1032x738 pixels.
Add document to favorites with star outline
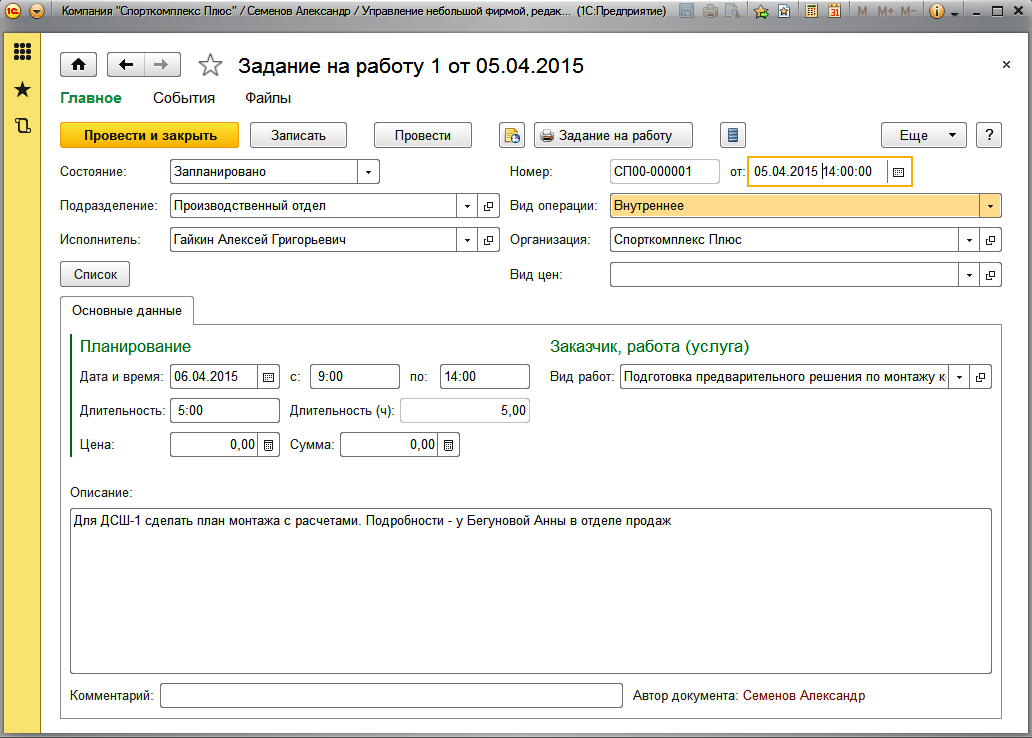210,66
